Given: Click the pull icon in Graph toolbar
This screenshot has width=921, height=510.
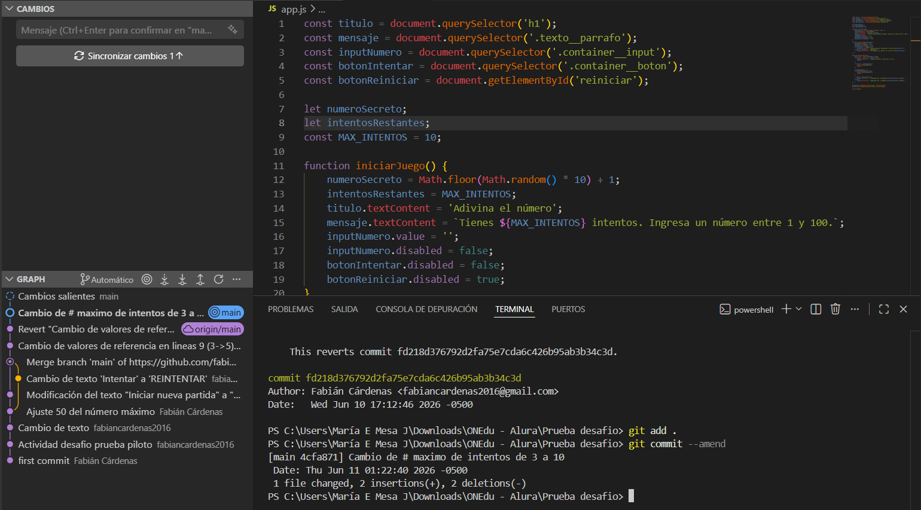Looking at the screenshot, I should click(x=183, y=280).
